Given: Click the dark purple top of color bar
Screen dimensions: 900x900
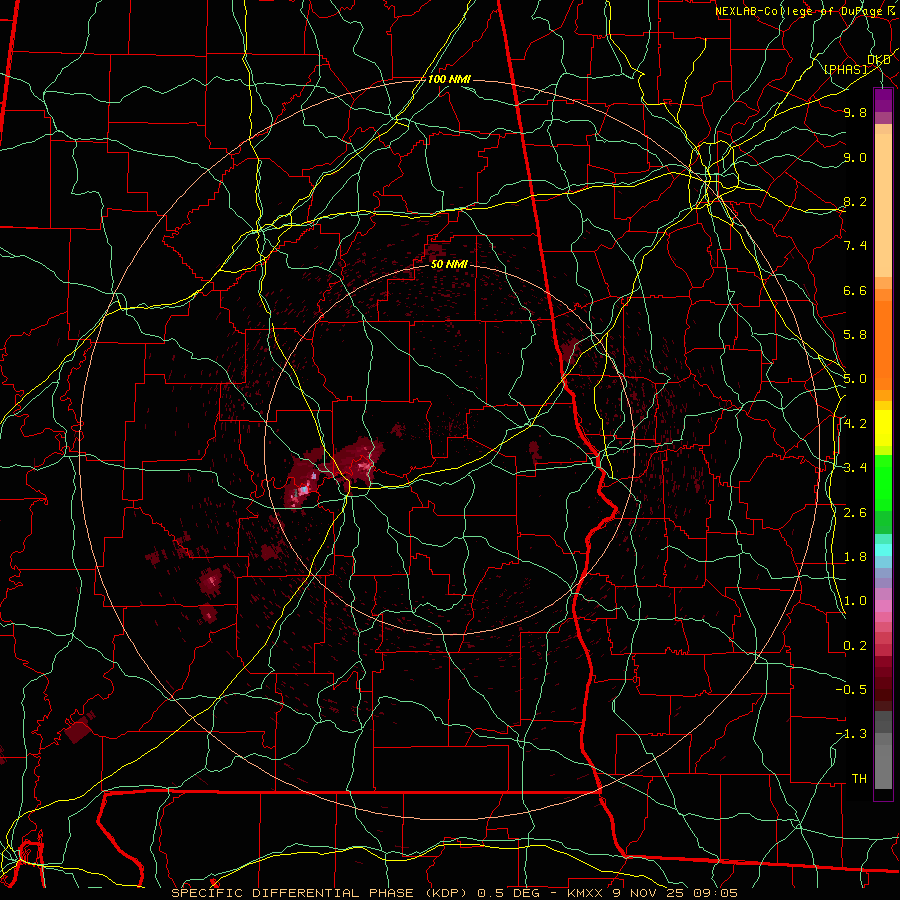Looking at the screenshot, I should click(883, 100).
